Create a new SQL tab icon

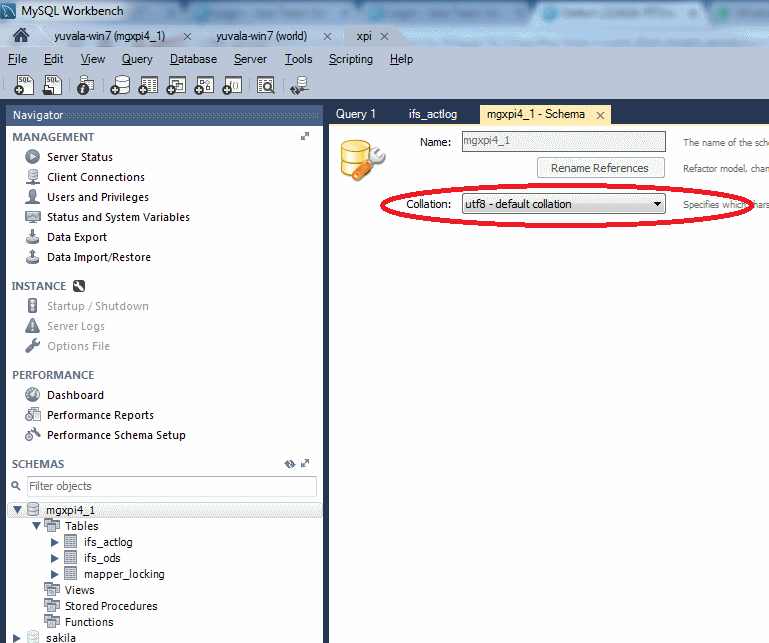pos(24,85)
